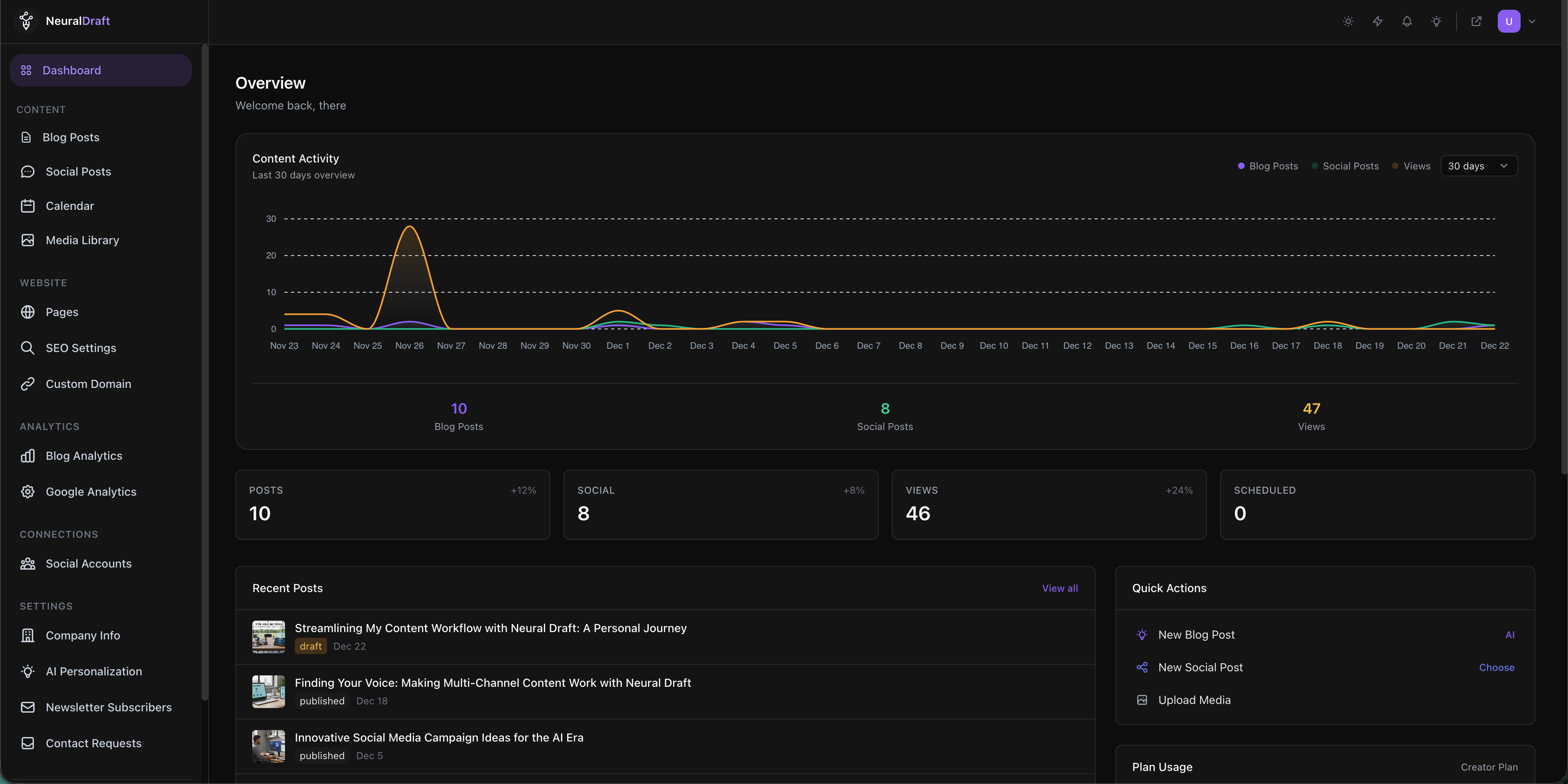Toggle Blog Posts legend series

click(x=1268, y=166)
